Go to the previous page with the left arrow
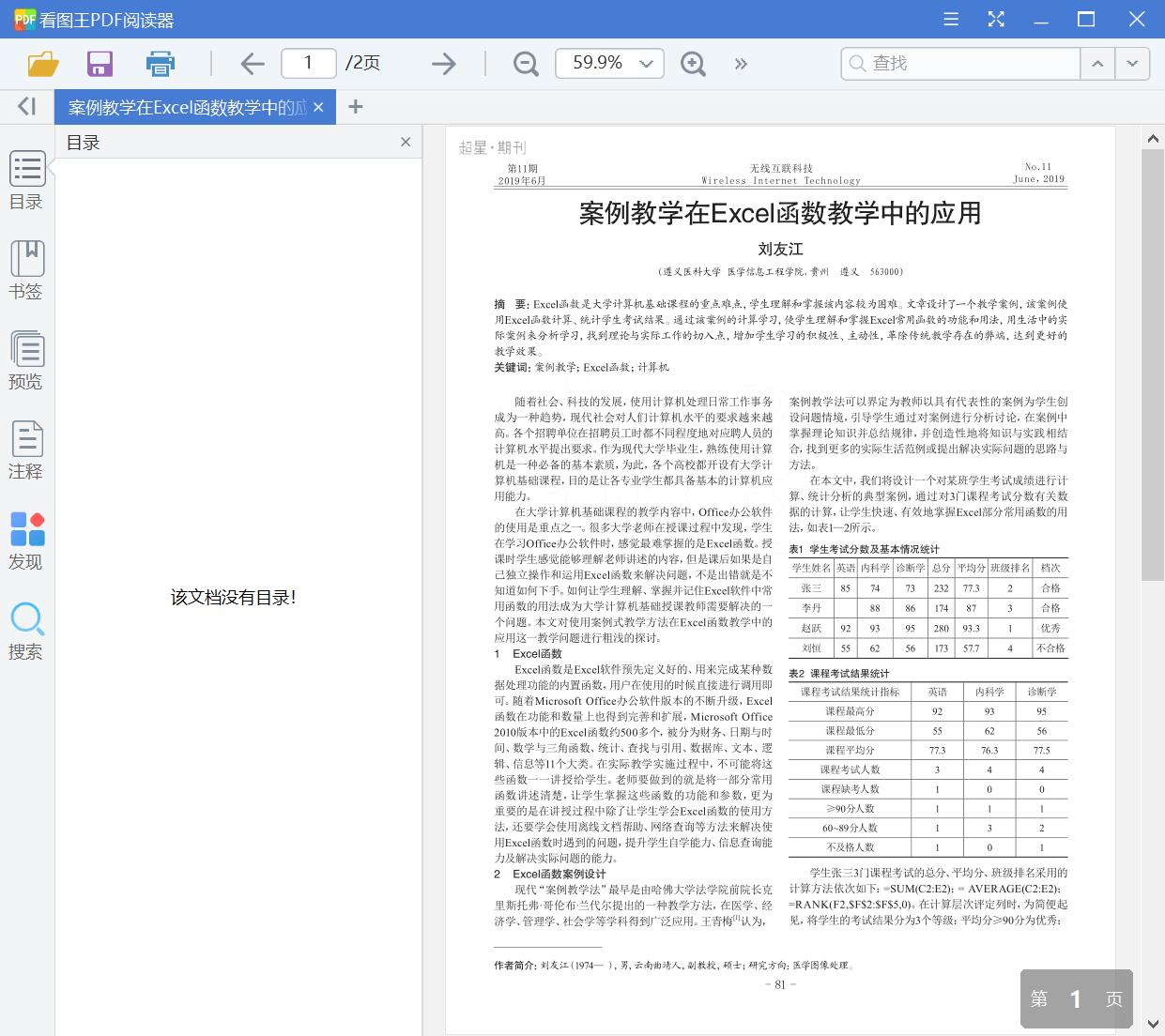The width and height of the screenshot is (1165, 1036). (253, 64)
